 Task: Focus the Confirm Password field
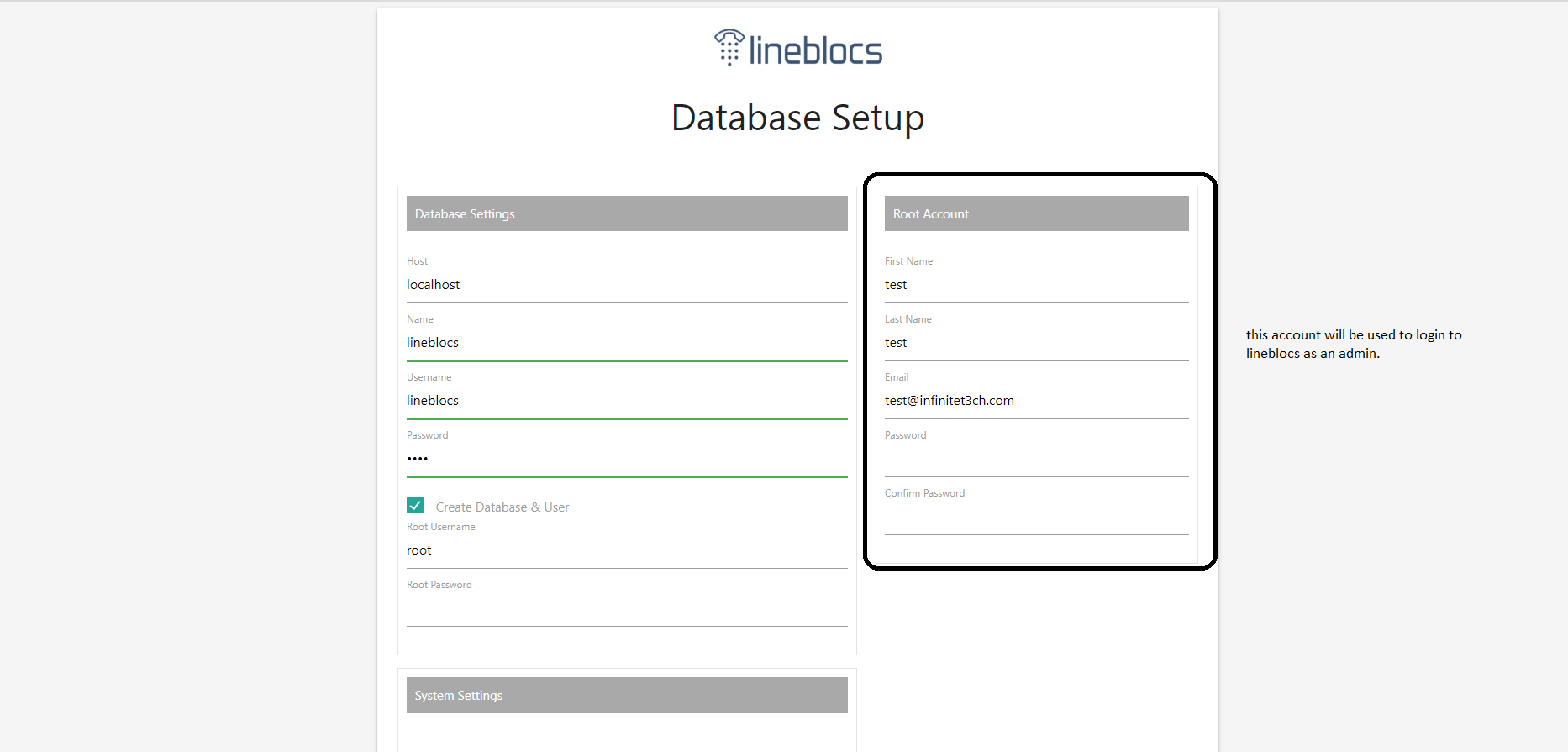pos(1036,517)
